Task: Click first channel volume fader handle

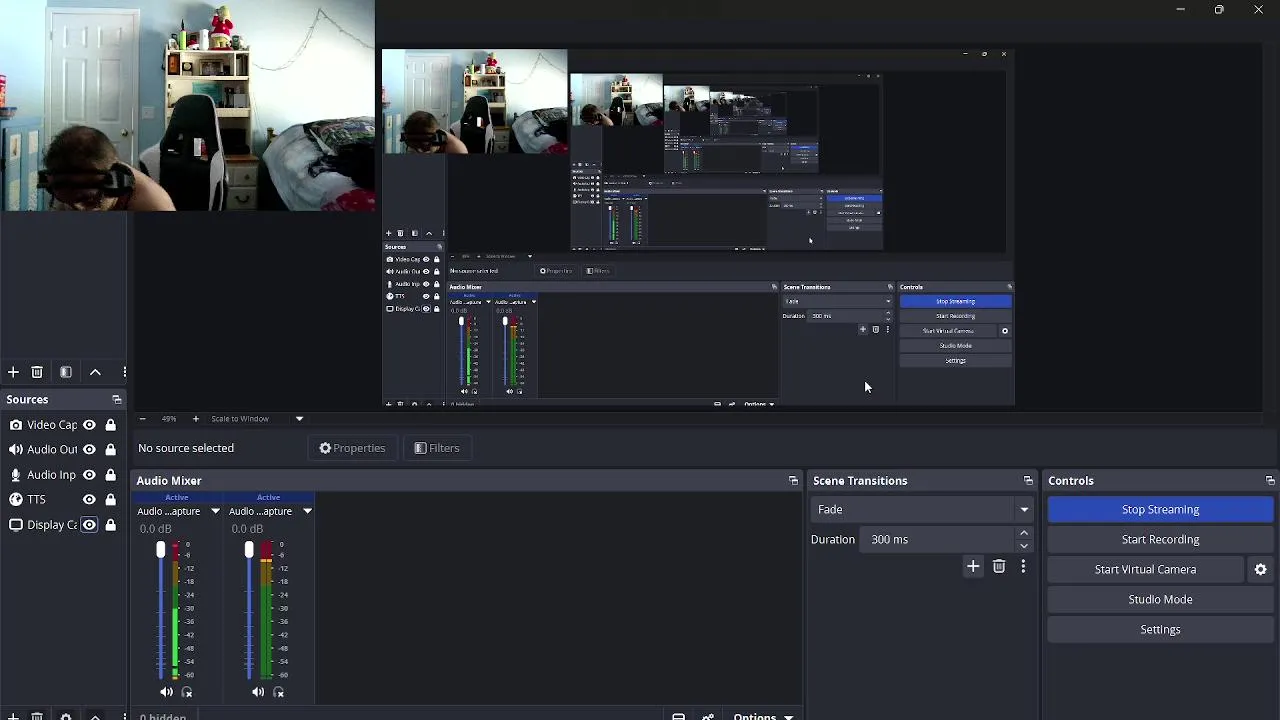Action: [x=160, y=550]
